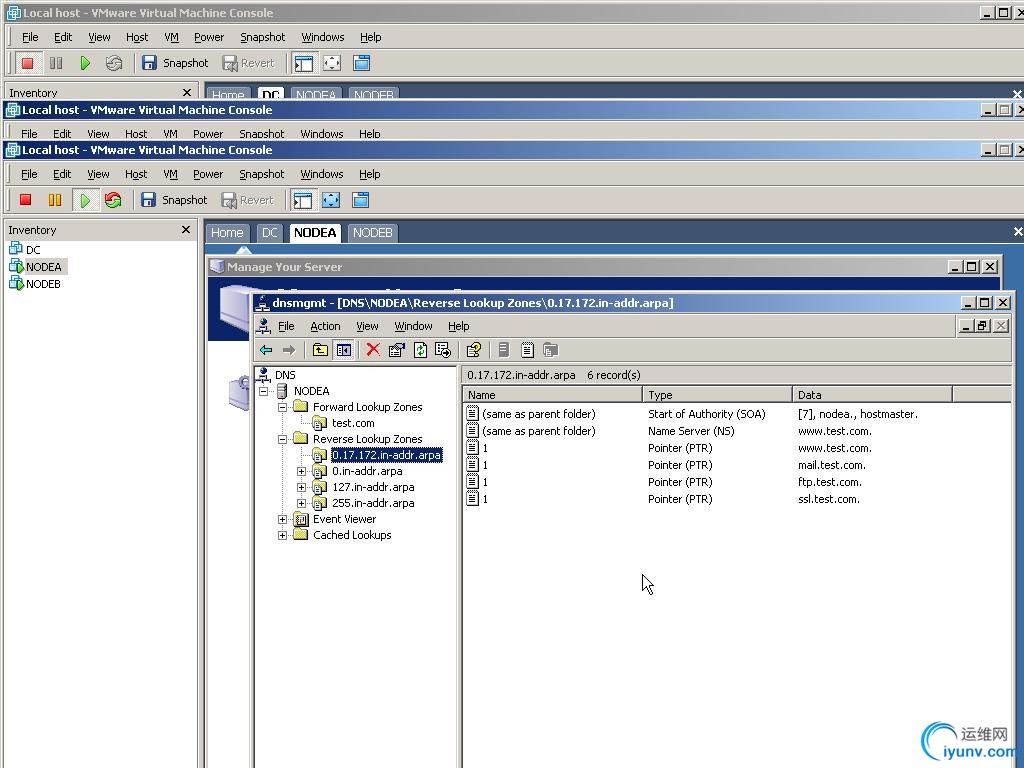Pause the VM from the front VMware console toolbar

coord(55,200)
